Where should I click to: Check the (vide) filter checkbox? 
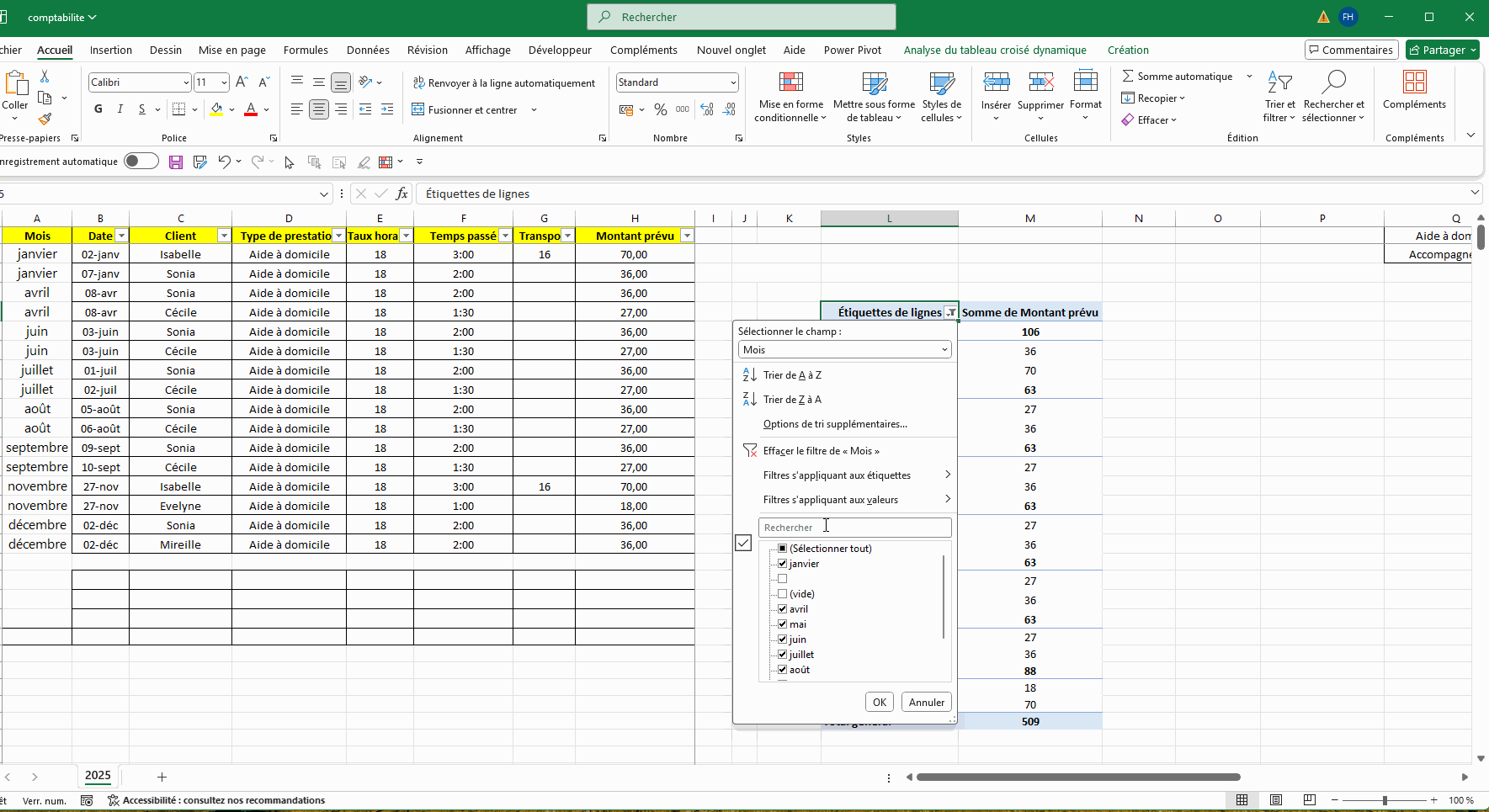tap(783, 594)
